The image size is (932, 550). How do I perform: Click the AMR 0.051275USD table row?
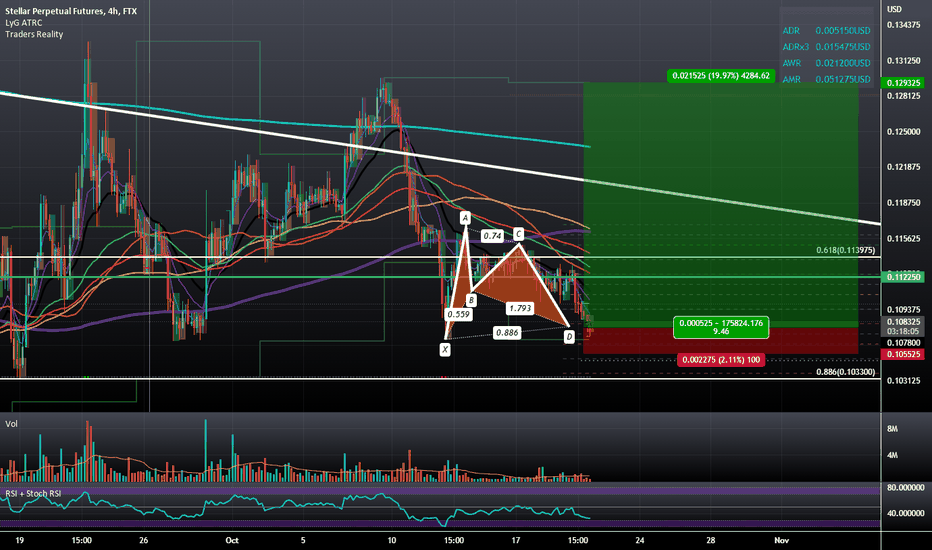[826, 79]
